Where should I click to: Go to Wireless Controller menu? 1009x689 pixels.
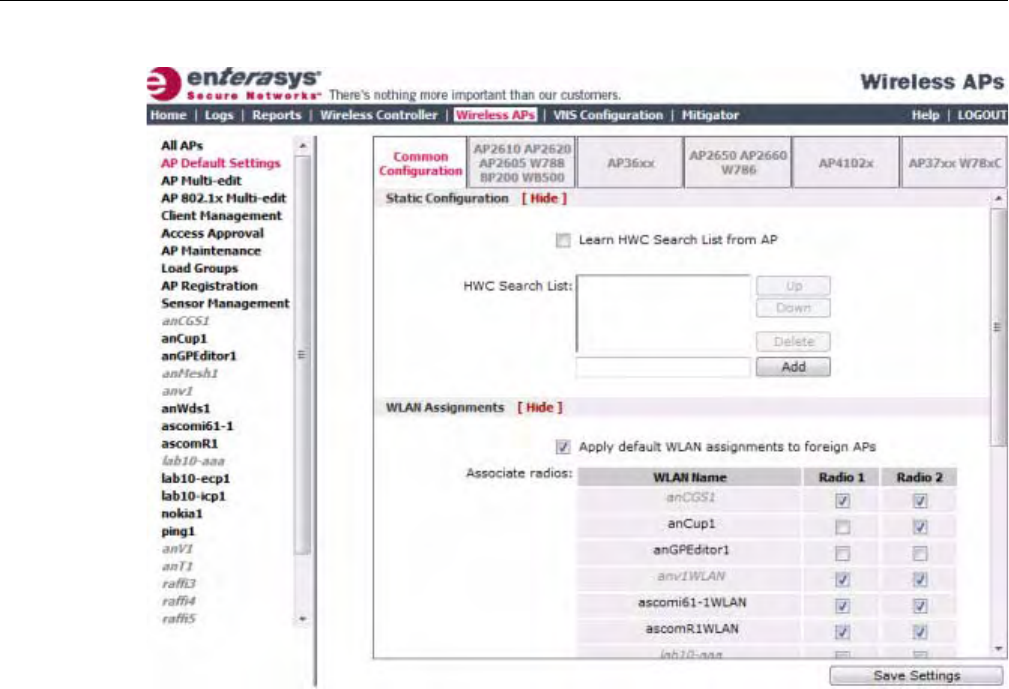pyautogui.click(x=378, y=115)
